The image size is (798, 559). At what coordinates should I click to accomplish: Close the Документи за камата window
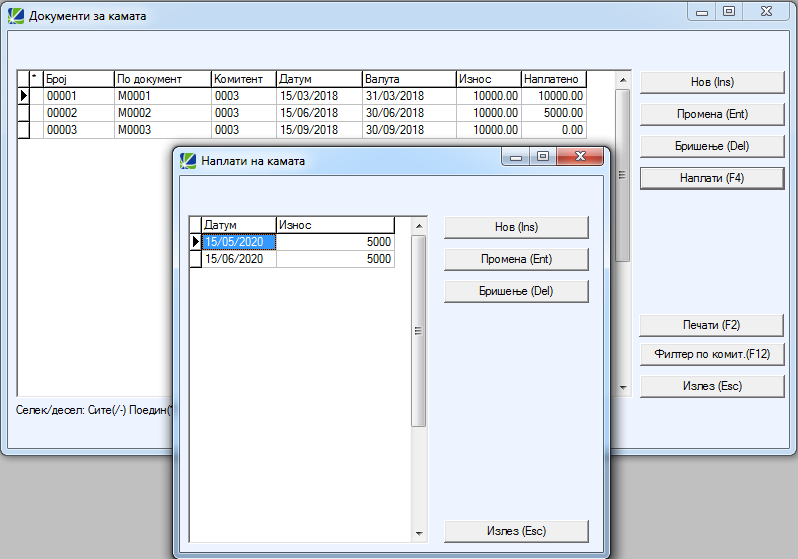coord(766,11)
